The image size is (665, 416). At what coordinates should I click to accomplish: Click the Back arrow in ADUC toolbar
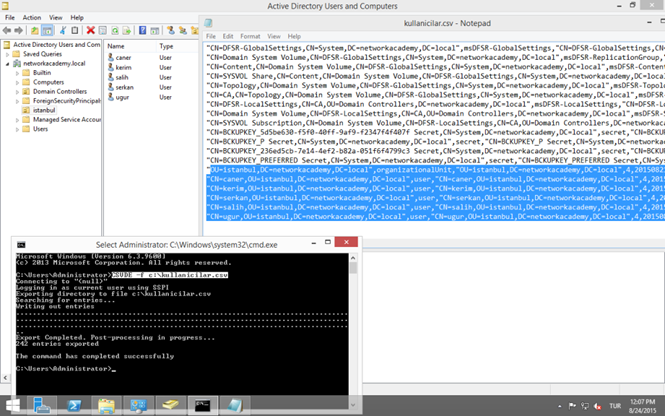pyautogui.click(x=7, y=31)
